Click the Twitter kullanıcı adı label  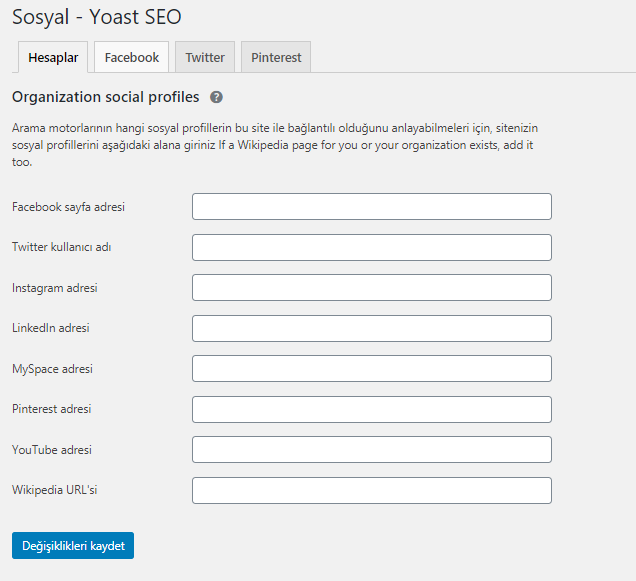(61, 247)
